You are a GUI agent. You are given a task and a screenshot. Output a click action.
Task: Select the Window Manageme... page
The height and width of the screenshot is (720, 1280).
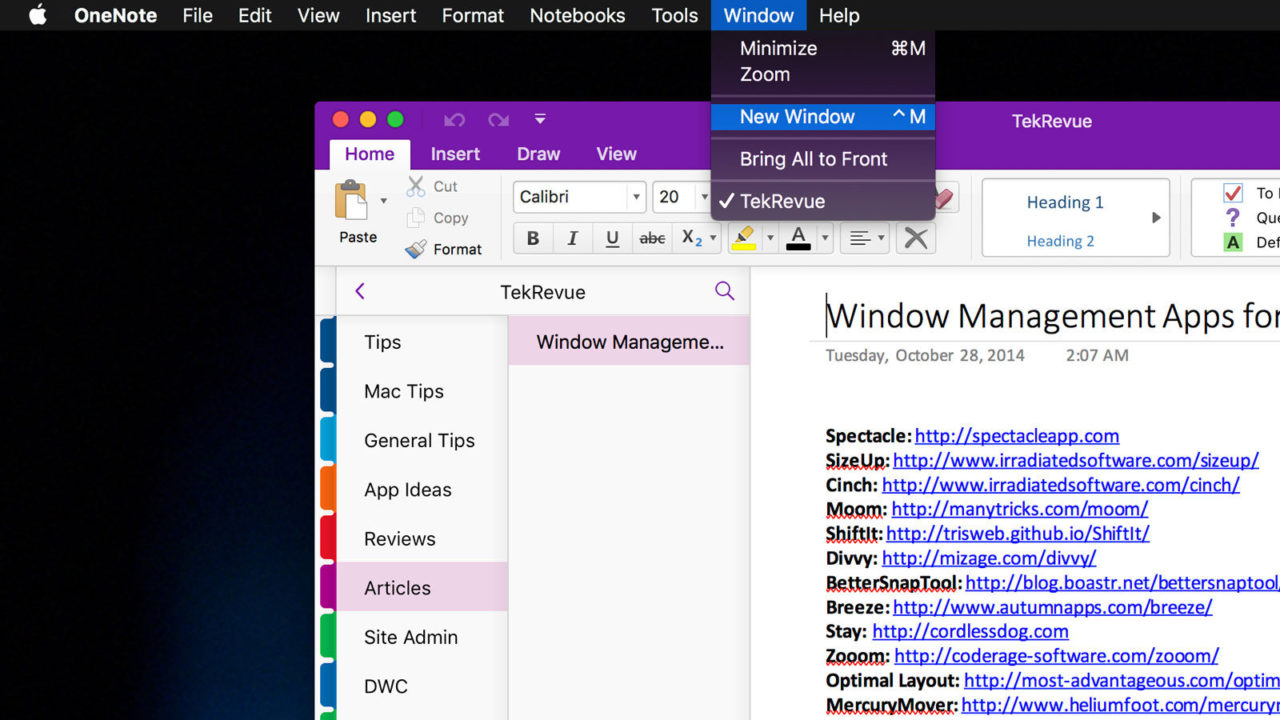point(629,342)
